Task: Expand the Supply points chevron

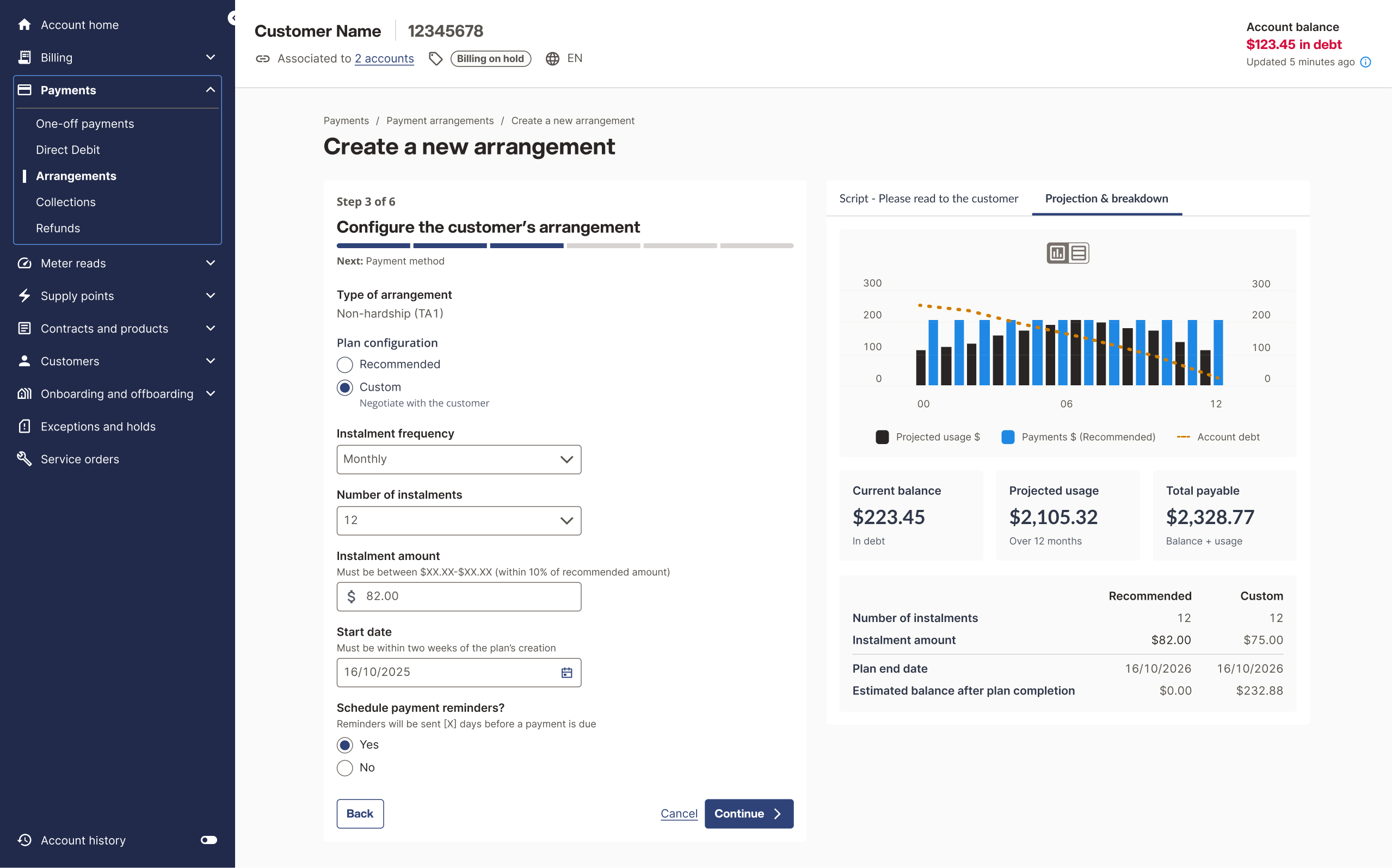Action: point(211,296)
